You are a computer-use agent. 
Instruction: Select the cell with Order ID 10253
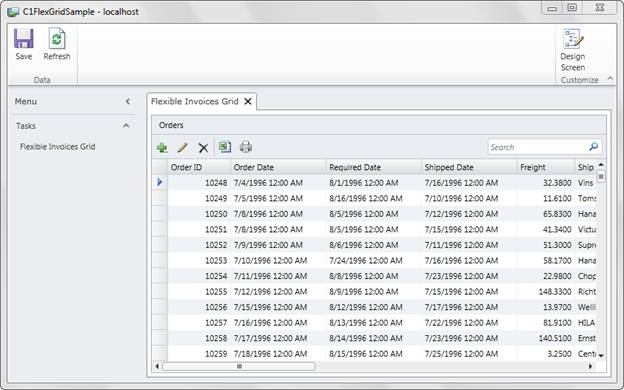pos(199,260)
